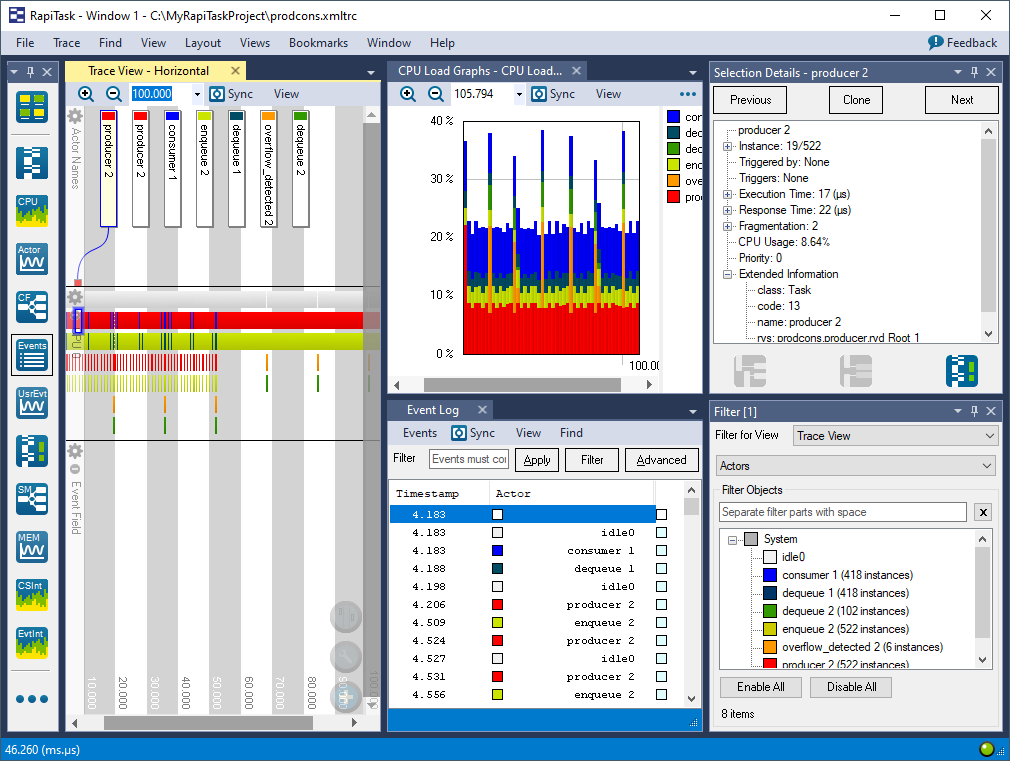Click the Filter Objects search field
Image resolution: width=1010 pixels, height=761 pixels.
click(x=843, y=512)
